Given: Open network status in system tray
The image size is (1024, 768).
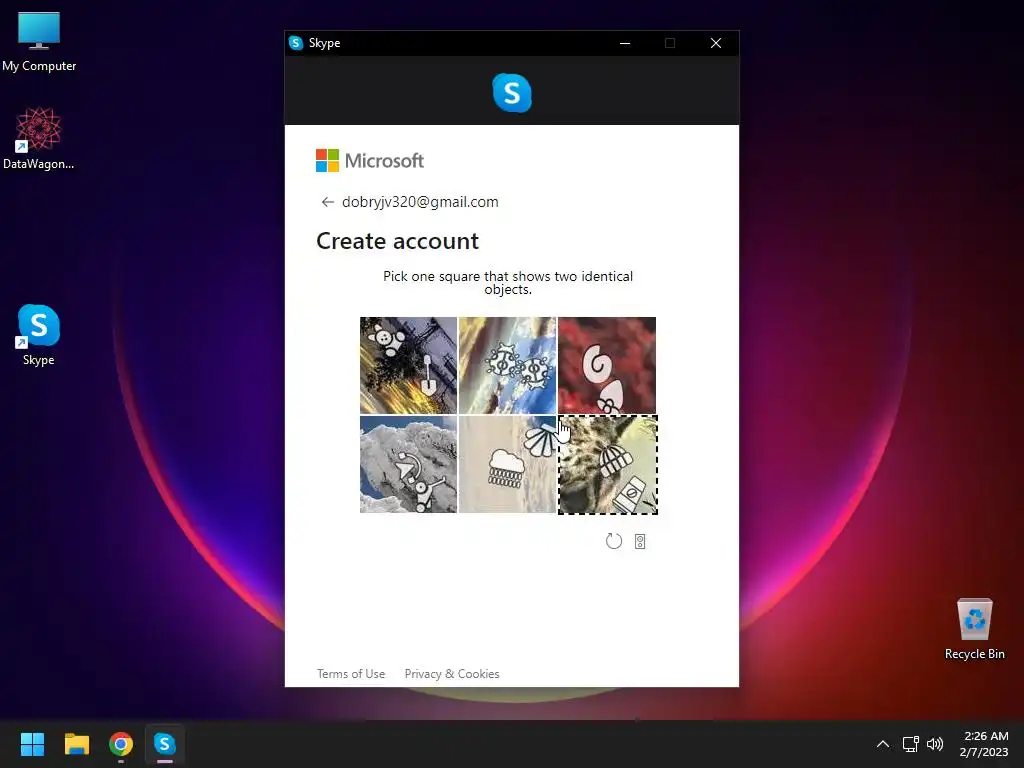Looking at the screenshot, I should (910, 744).
